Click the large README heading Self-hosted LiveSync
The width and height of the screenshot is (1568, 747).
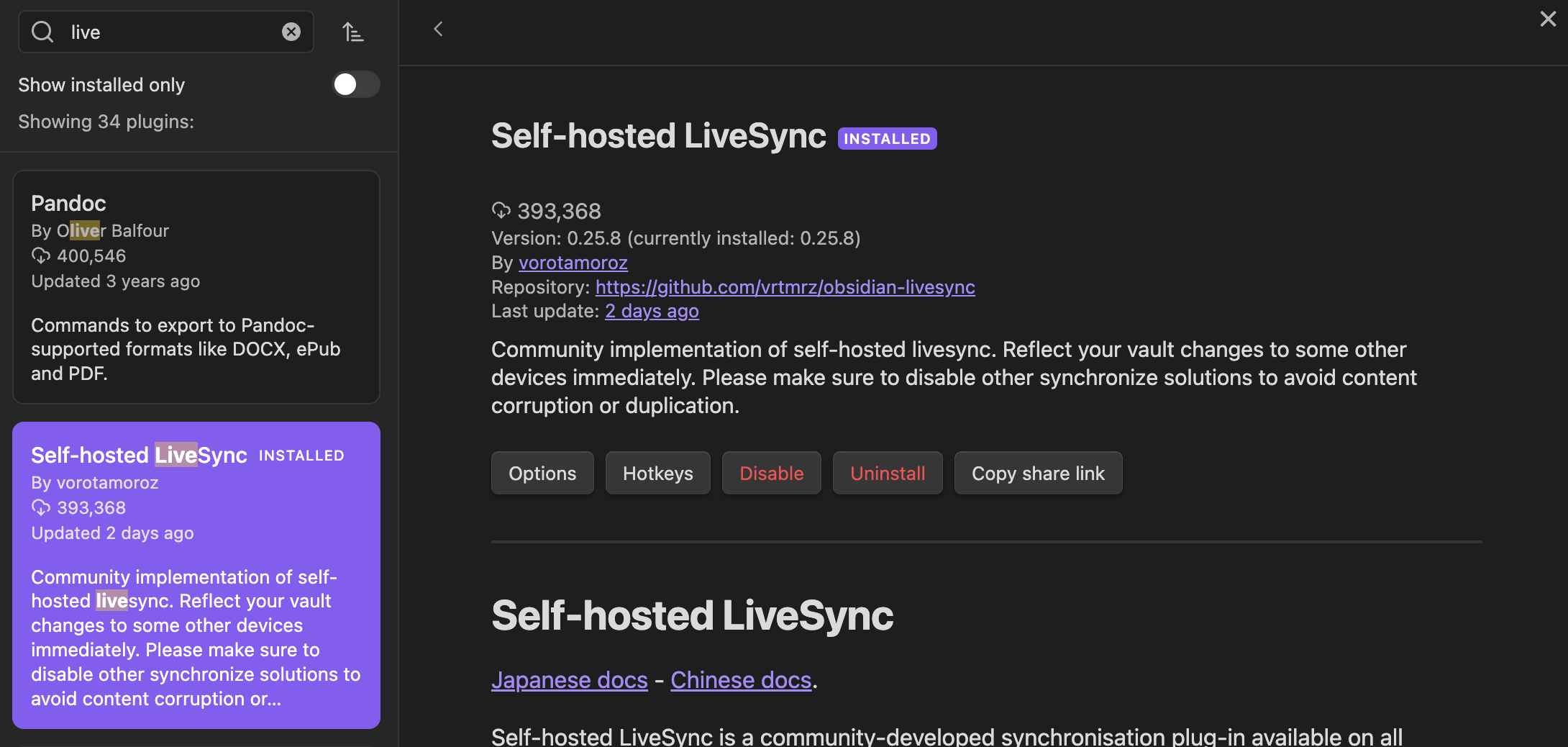pyautogui.click(x=692, y=615)
